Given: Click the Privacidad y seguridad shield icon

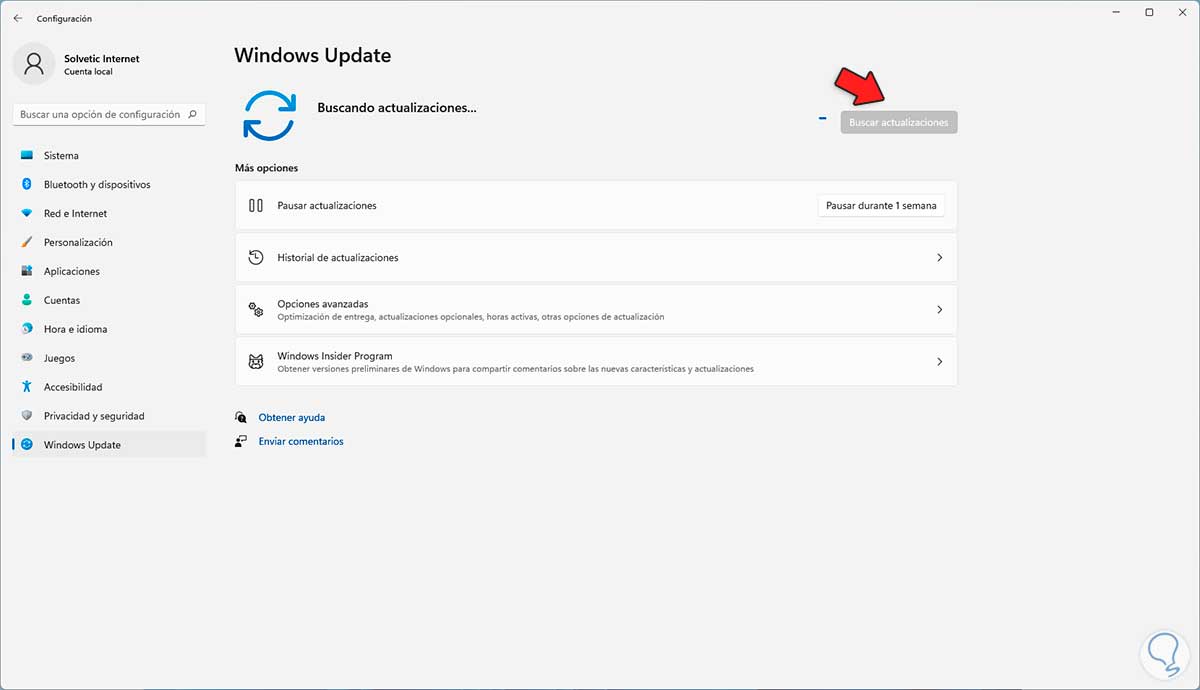Looking at the screenshot, I should click(x=26, y=416).
